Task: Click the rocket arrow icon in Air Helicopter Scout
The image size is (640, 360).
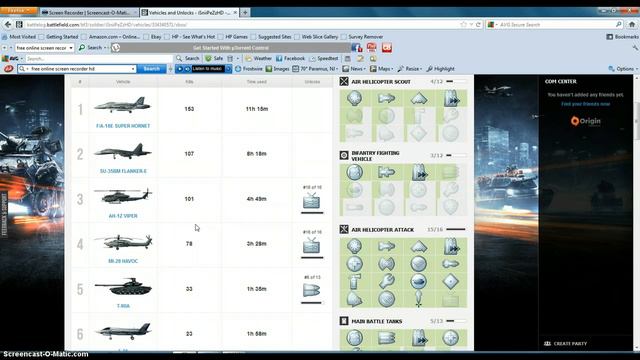Action: (387, 98)
